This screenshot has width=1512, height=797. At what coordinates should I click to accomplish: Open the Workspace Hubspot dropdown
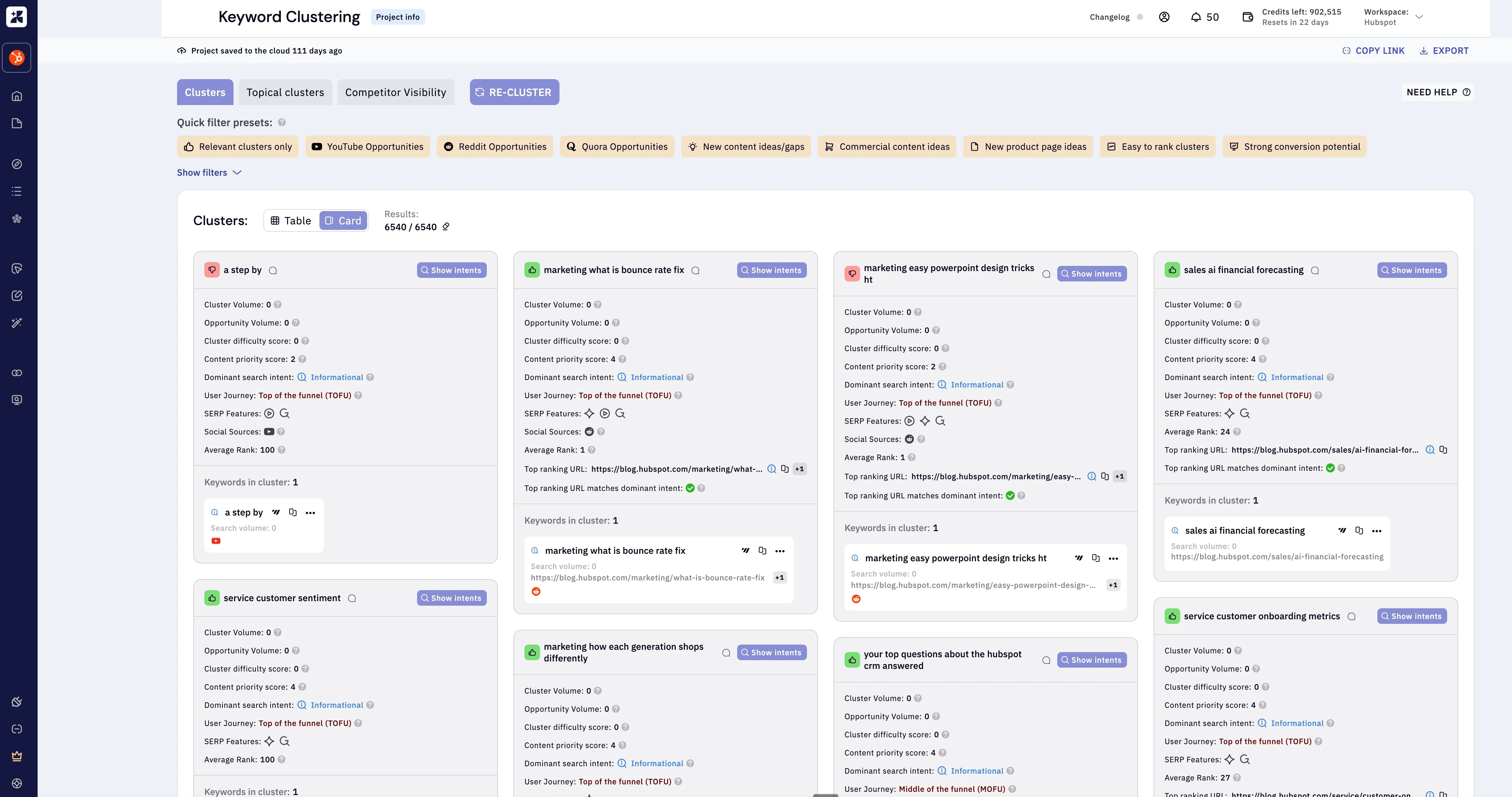[1419, 17]
